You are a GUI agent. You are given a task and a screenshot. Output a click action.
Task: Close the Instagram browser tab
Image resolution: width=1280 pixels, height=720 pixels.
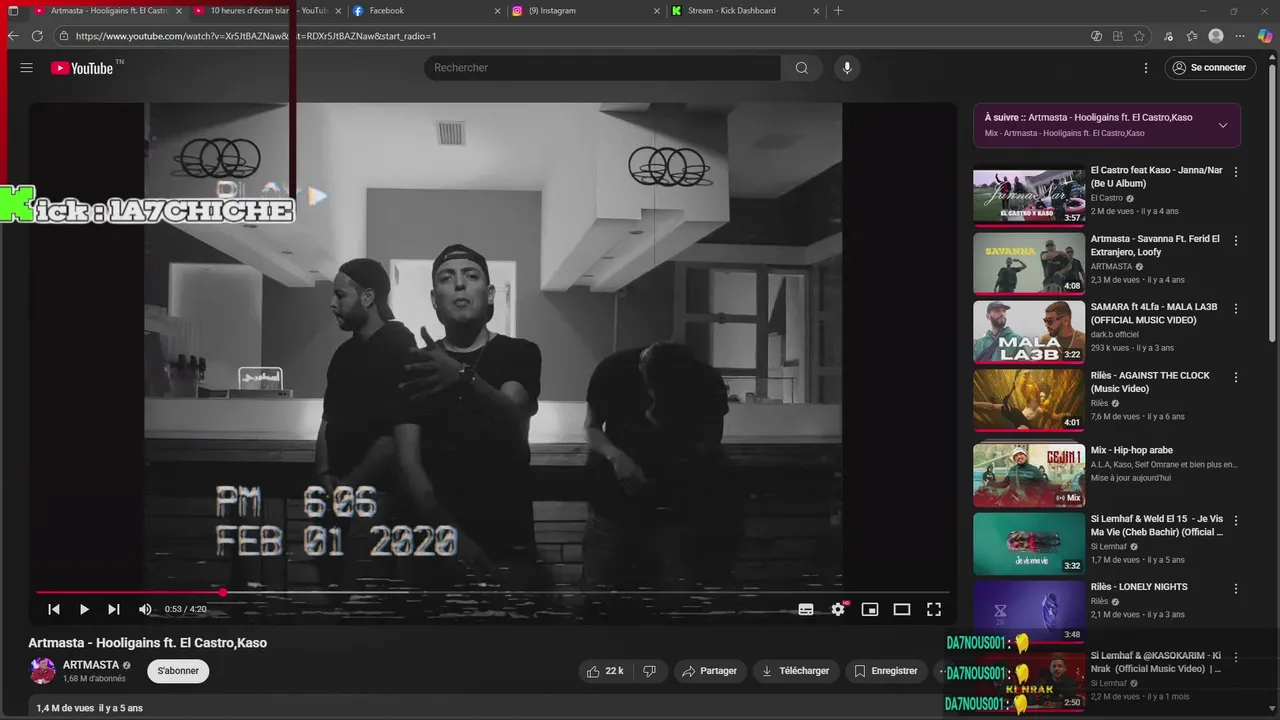pos(657,11)
